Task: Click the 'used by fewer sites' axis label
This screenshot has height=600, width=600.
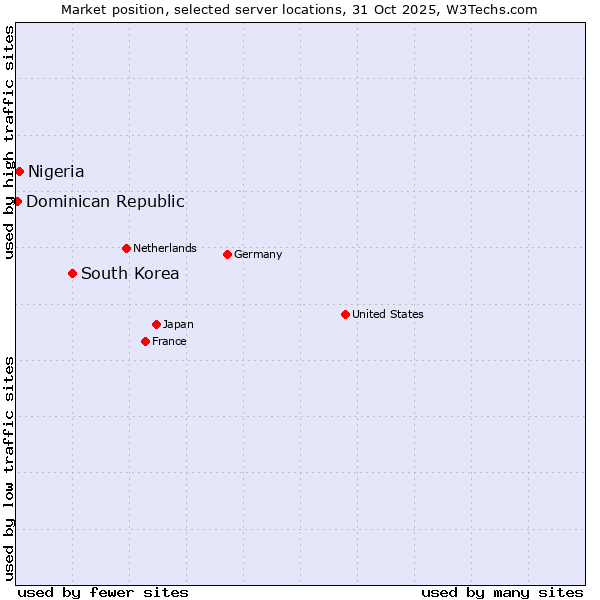Action: (x=103, y=592)
